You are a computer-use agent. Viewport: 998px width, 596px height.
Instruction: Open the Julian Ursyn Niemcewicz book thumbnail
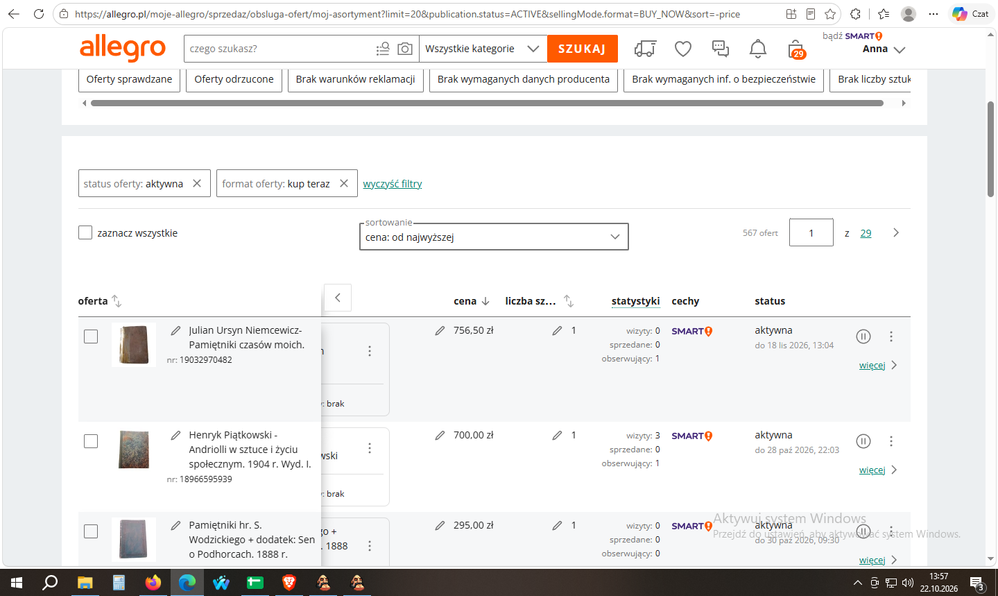click(x=134, y=345)
